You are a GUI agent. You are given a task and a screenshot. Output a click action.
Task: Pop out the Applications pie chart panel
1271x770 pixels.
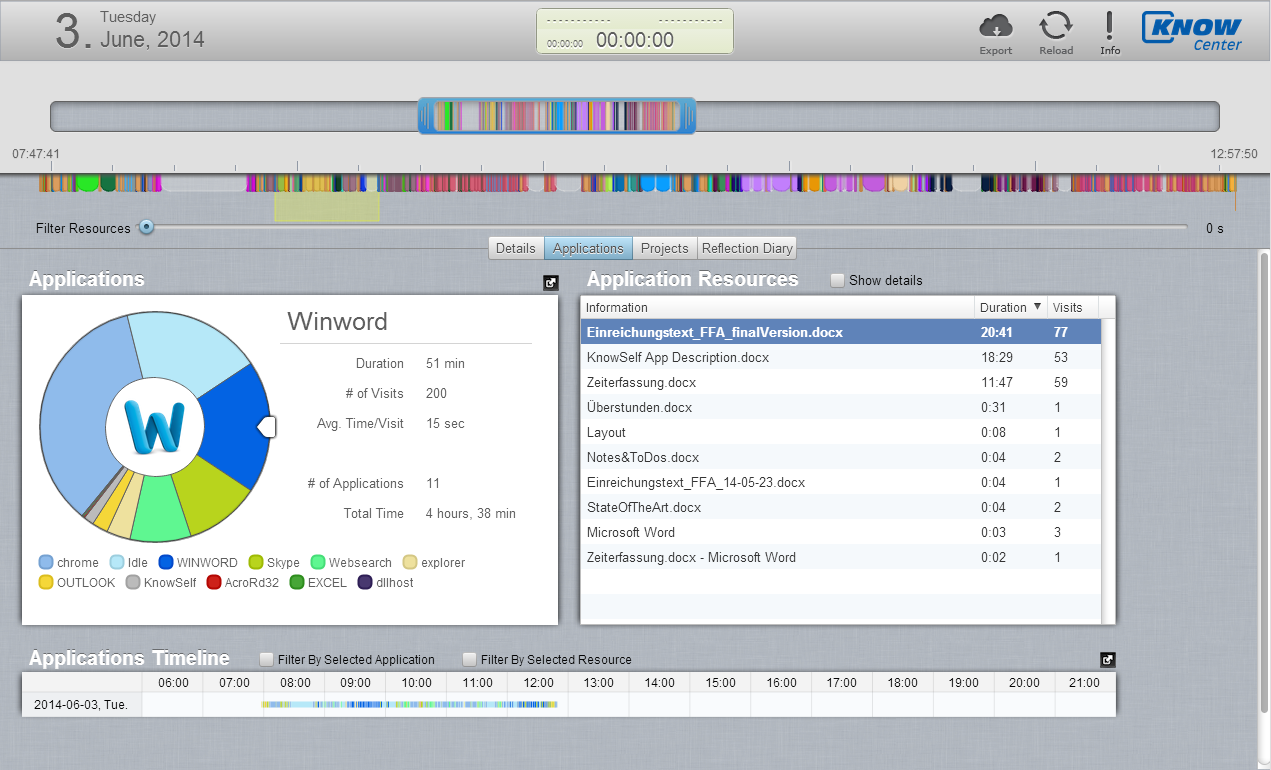(551, 283)
